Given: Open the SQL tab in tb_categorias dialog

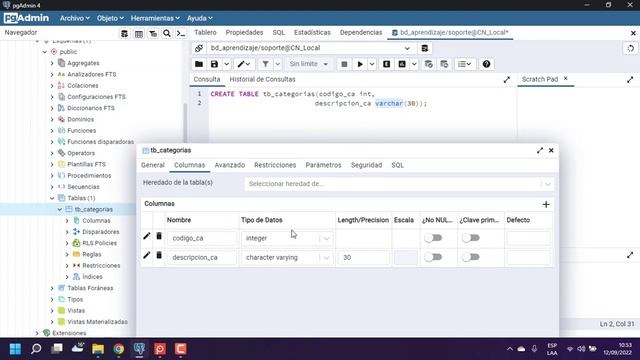Looking at the screenshot, I should pyautogui.click(x=397, y=165).
